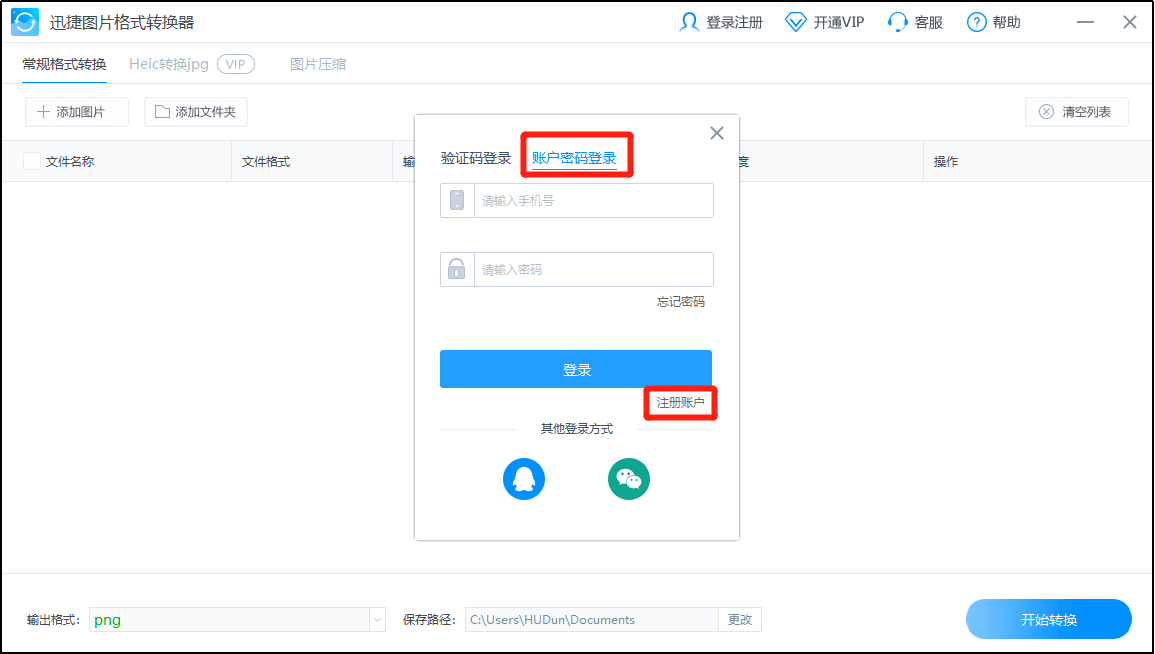Switch to the 图片压缩 tab
Screen dimensions: 1155x654
317,64
